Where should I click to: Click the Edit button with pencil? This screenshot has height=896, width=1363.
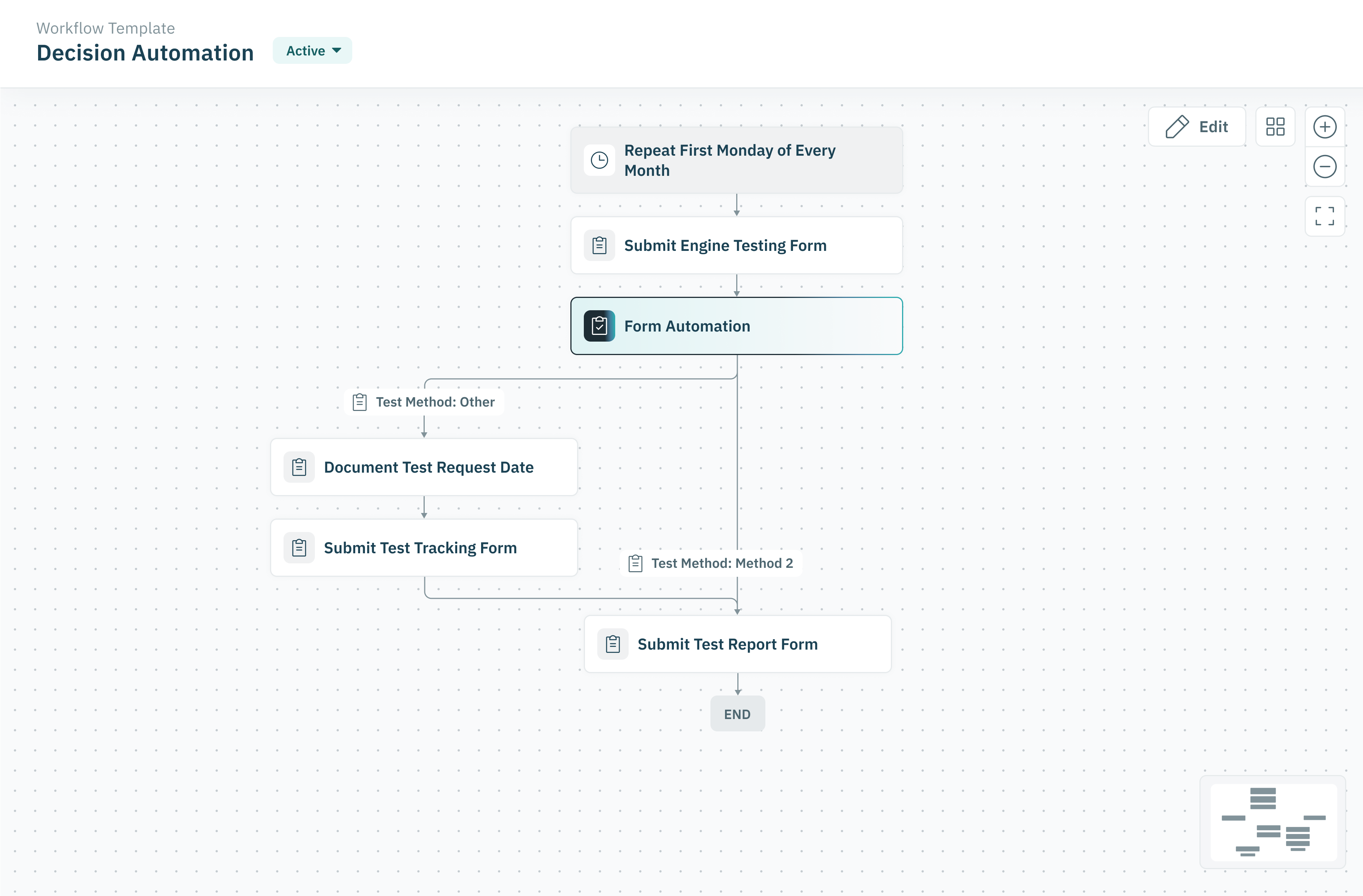click(1196, 127)
